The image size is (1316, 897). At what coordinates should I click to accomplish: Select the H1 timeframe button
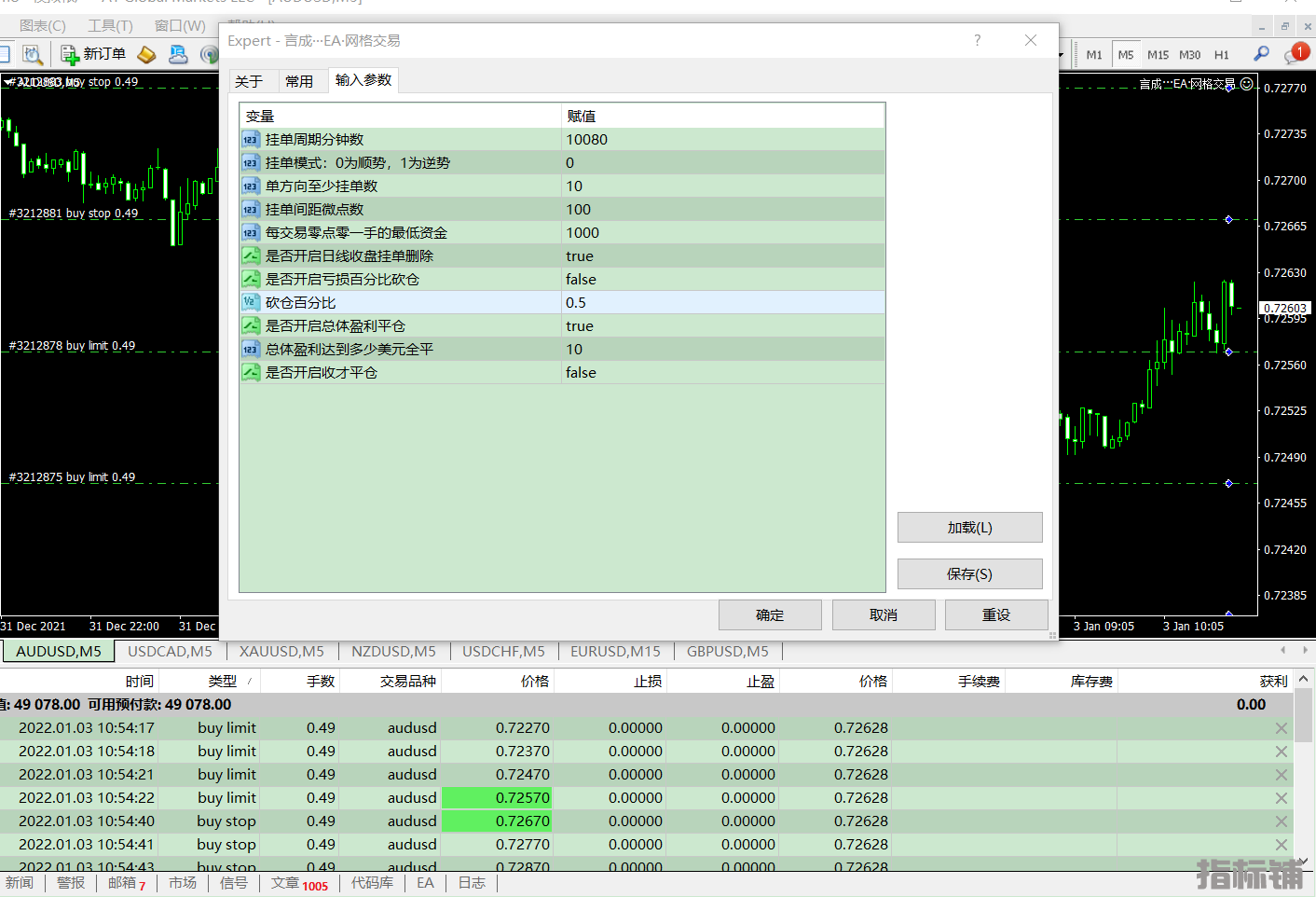pos(1222,55)
